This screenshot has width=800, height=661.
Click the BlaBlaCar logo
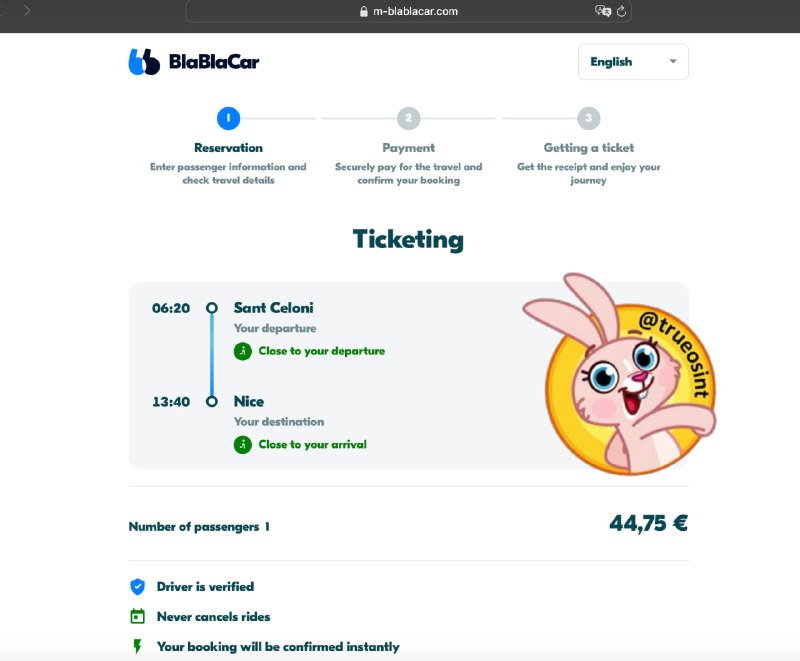194,62
